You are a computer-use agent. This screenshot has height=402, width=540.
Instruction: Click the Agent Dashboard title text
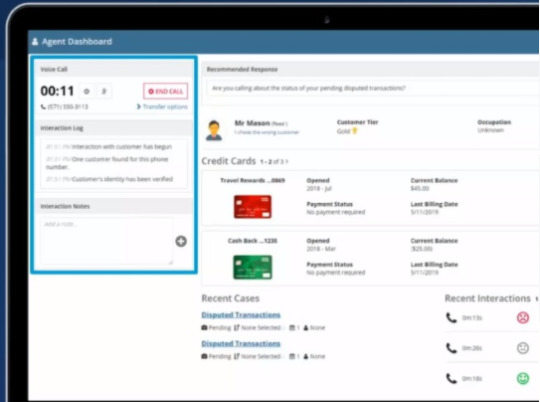[x=77, y=42]
